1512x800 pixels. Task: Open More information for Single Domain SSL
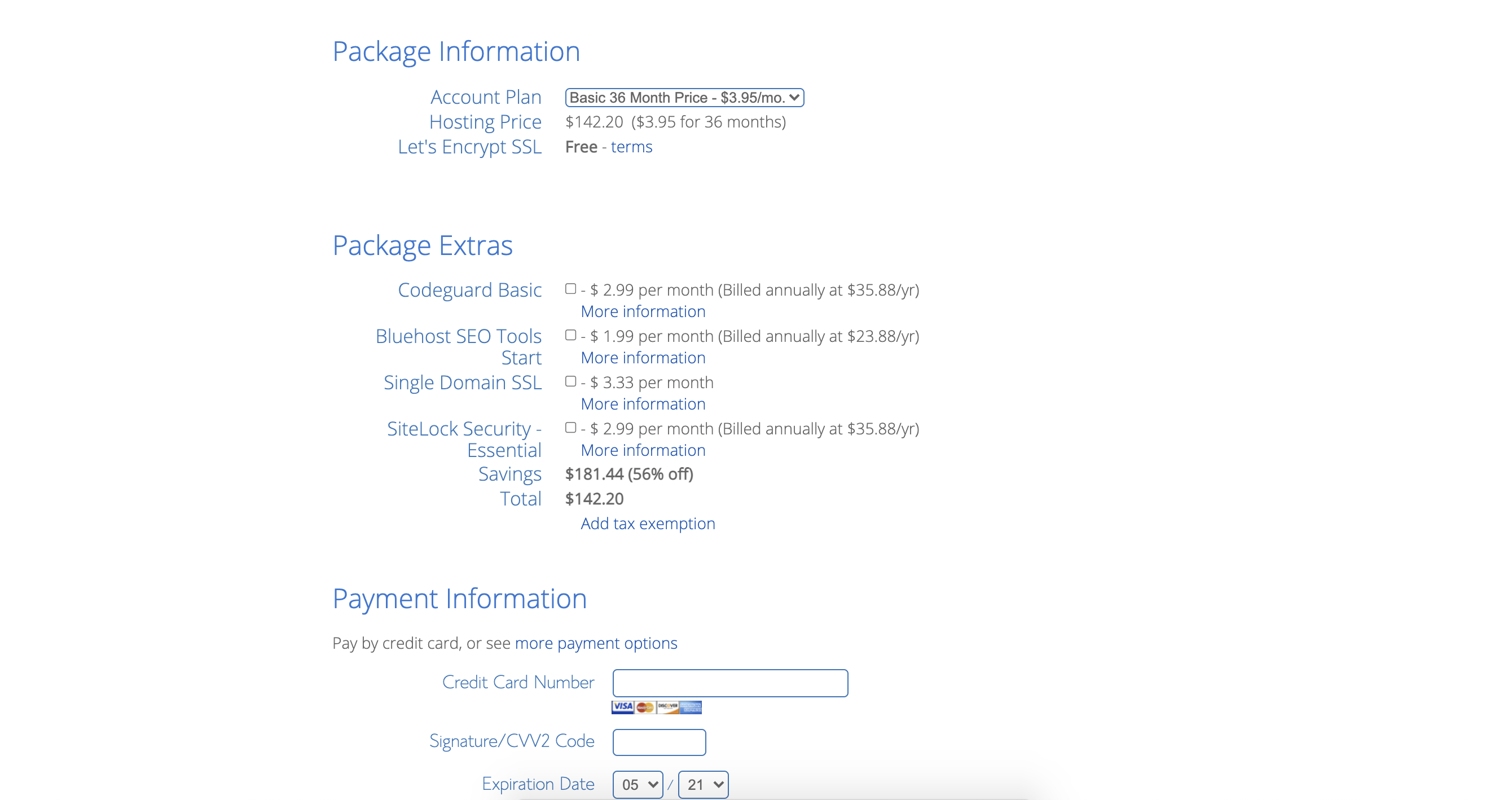643,405
